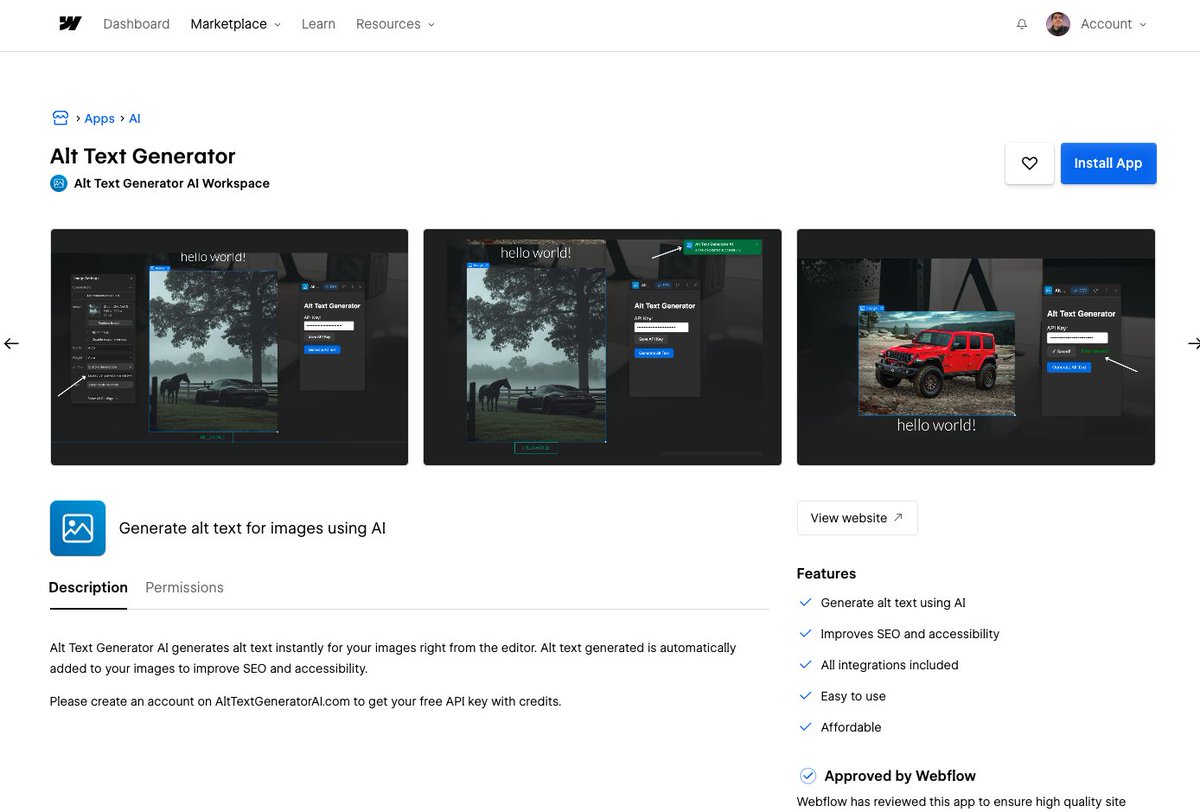Open third screenshot with red Jeep
The width and height of the screenshot is (1200, 812).
click(975, 347)
